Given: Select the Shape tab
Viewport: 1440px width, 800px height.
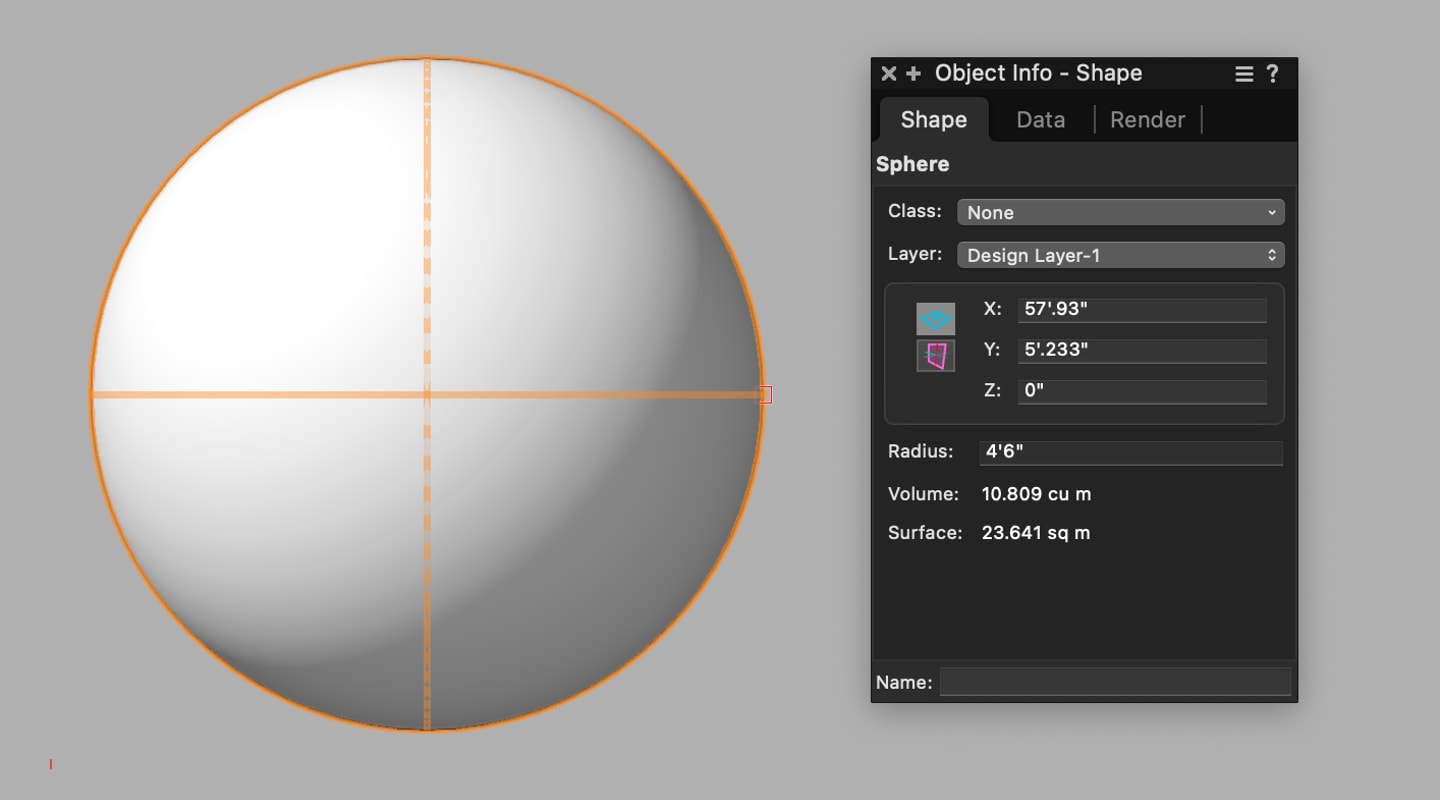Looking at the screenshot, I should (934, 120).
